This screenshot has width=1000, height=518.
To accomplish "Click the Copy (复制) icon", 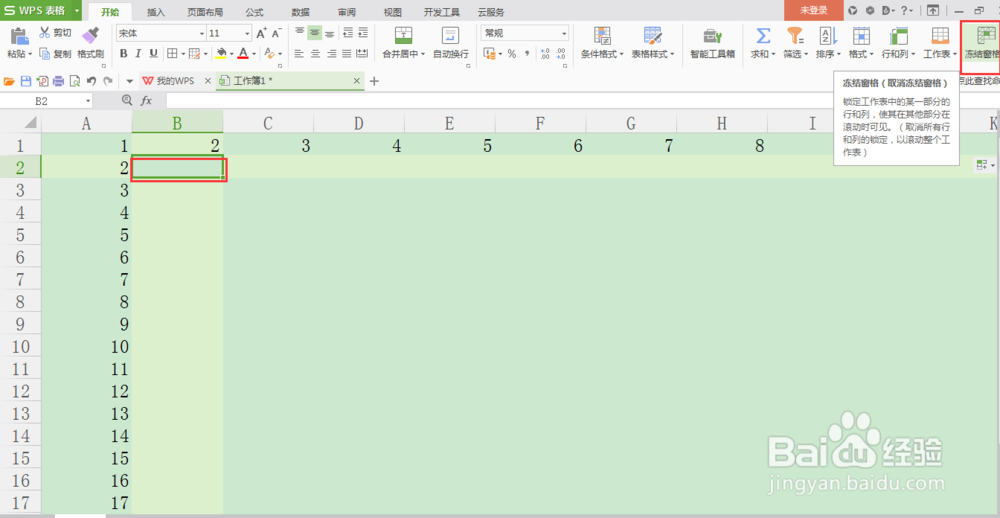I will point(45,54).
